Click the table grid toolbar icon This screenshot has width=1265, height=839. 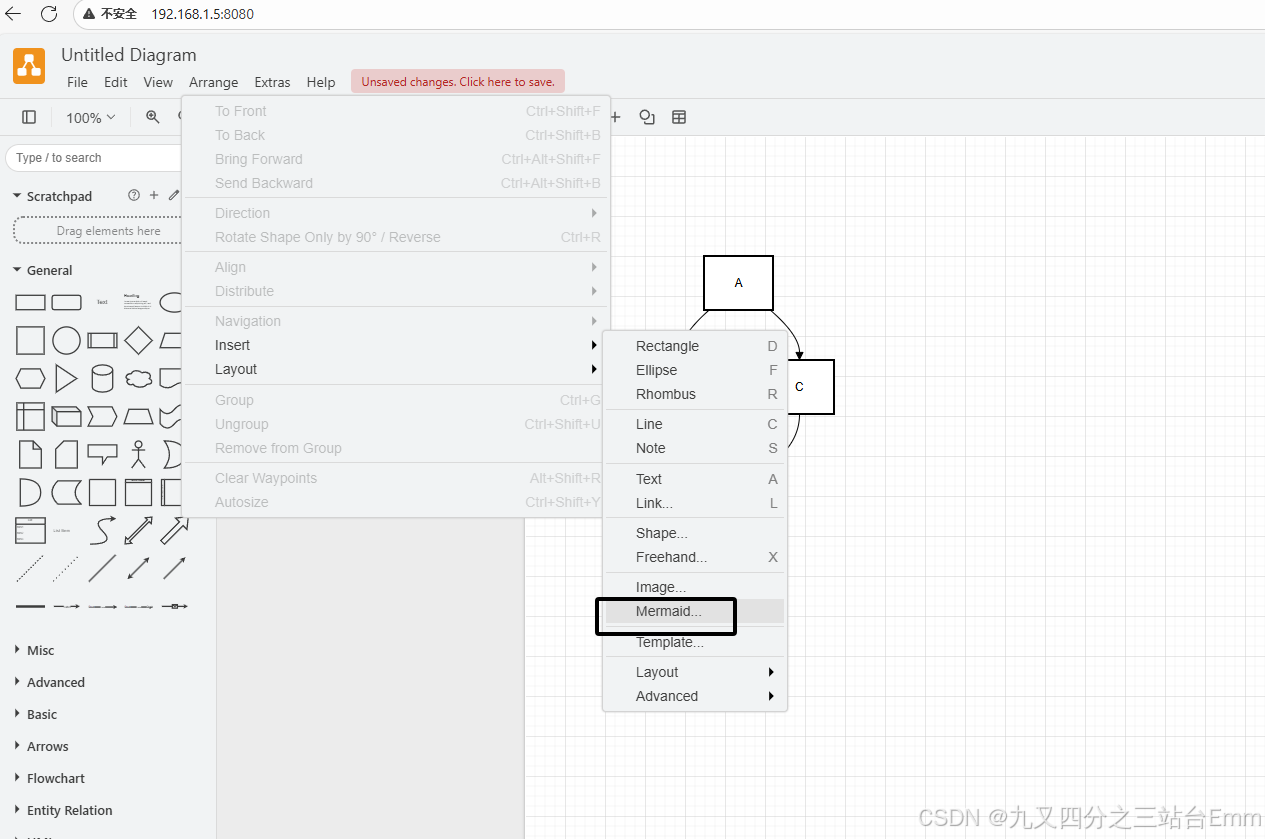point(679,117)
